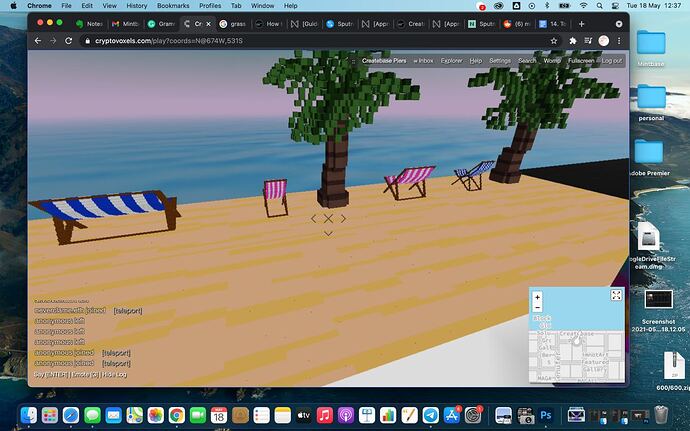Screen dimensions: 690x431
Task: Open the Wi-Fi status menu
Action: [x=584, y=6]
